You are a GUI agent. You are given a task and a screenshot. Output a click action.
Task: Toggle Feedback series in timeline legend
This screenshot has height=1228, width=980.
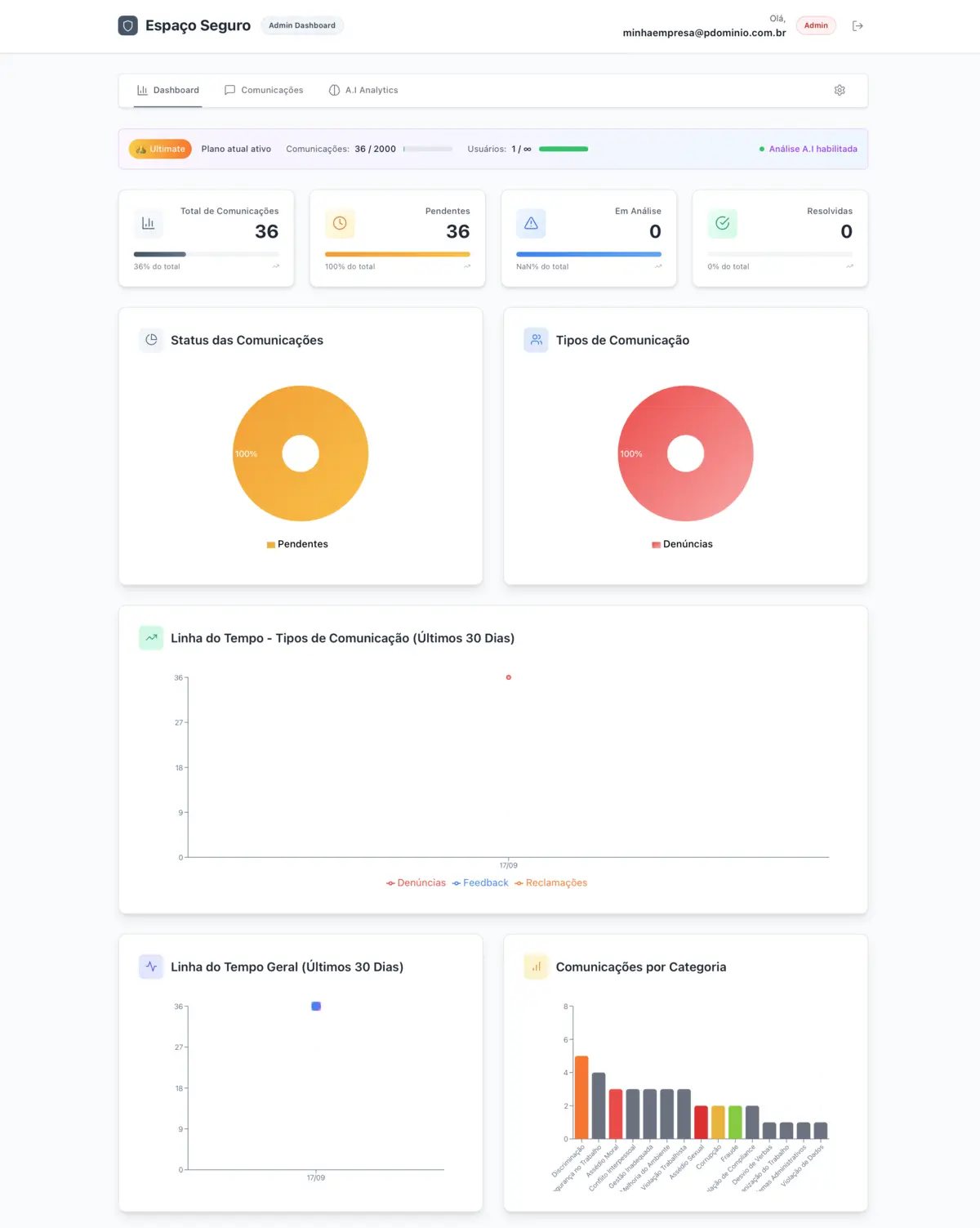coord(481,883)
